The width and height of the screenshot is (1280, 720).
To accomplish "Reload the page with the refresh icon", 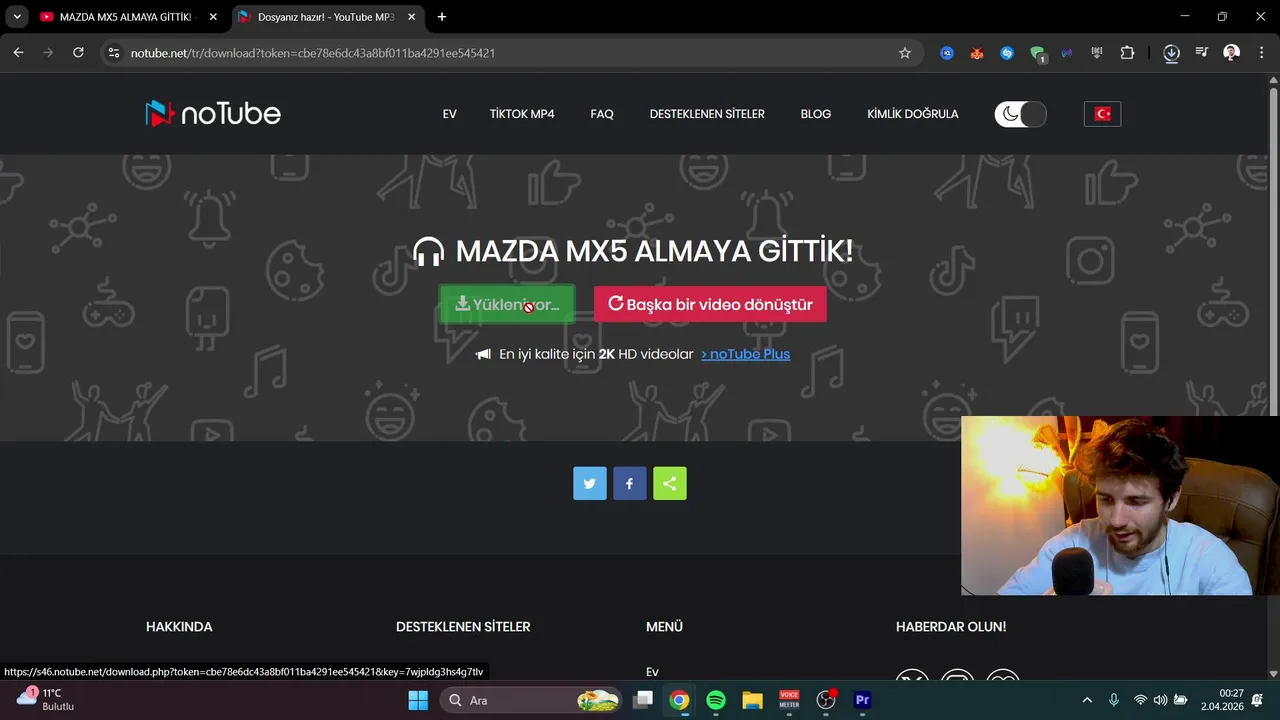I will pyautogui.click(x=78, y=53).
